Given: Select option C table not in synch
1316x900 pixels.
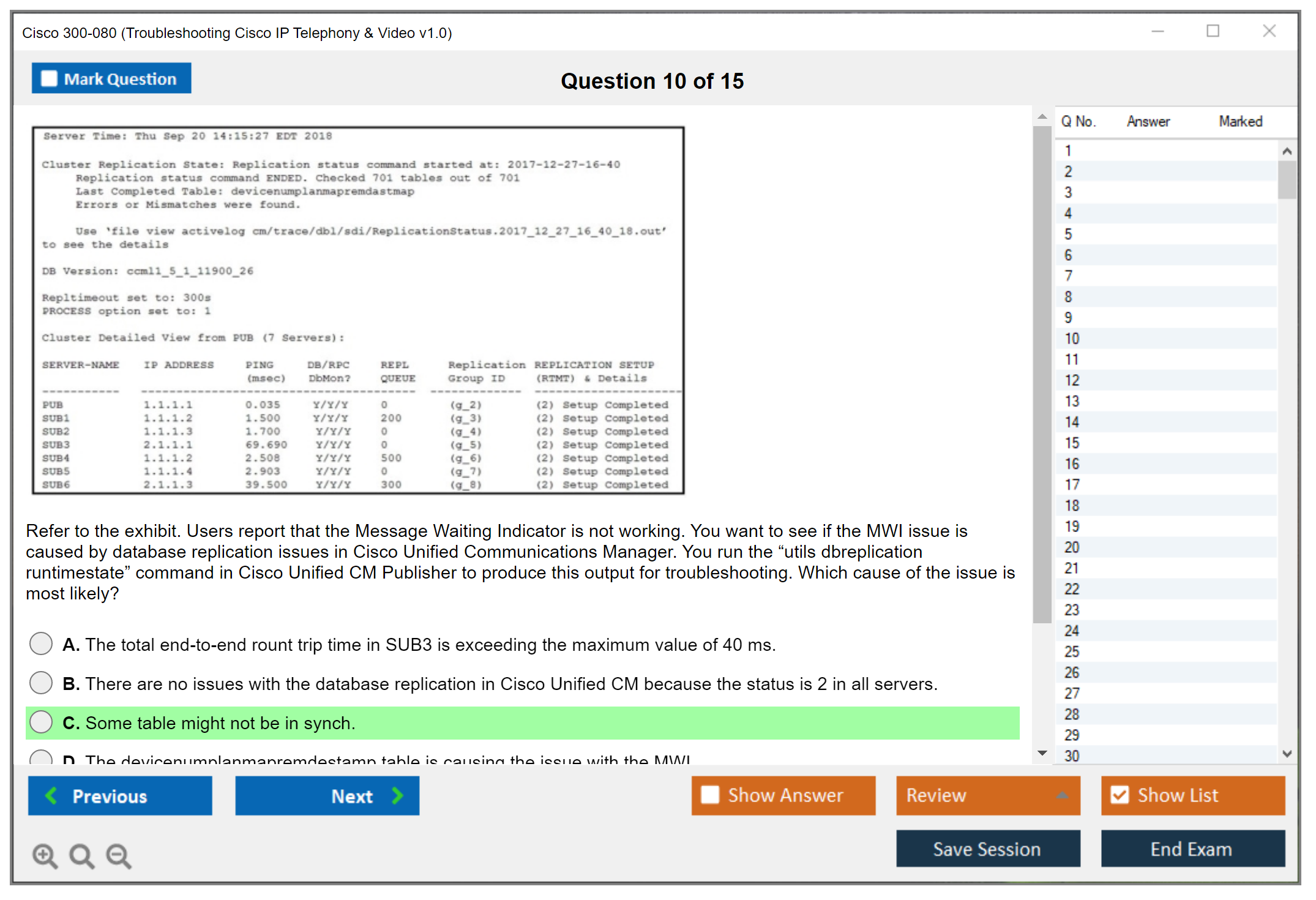Looking at the screenshot, I should (41, 722).
